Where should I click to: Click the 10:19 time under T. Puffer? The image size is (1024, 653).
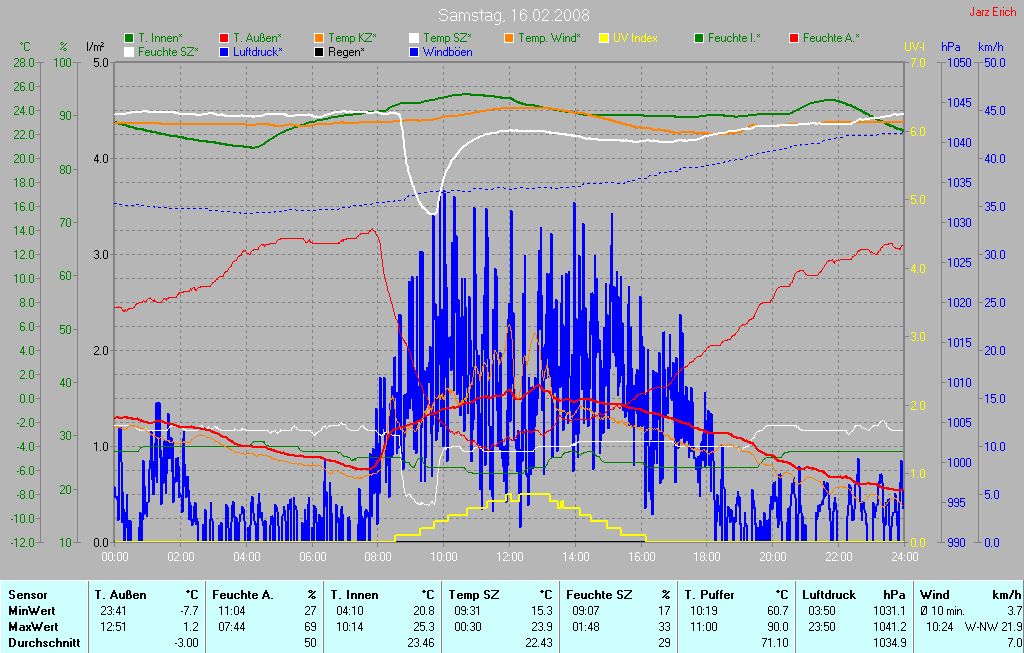(703, 611)
